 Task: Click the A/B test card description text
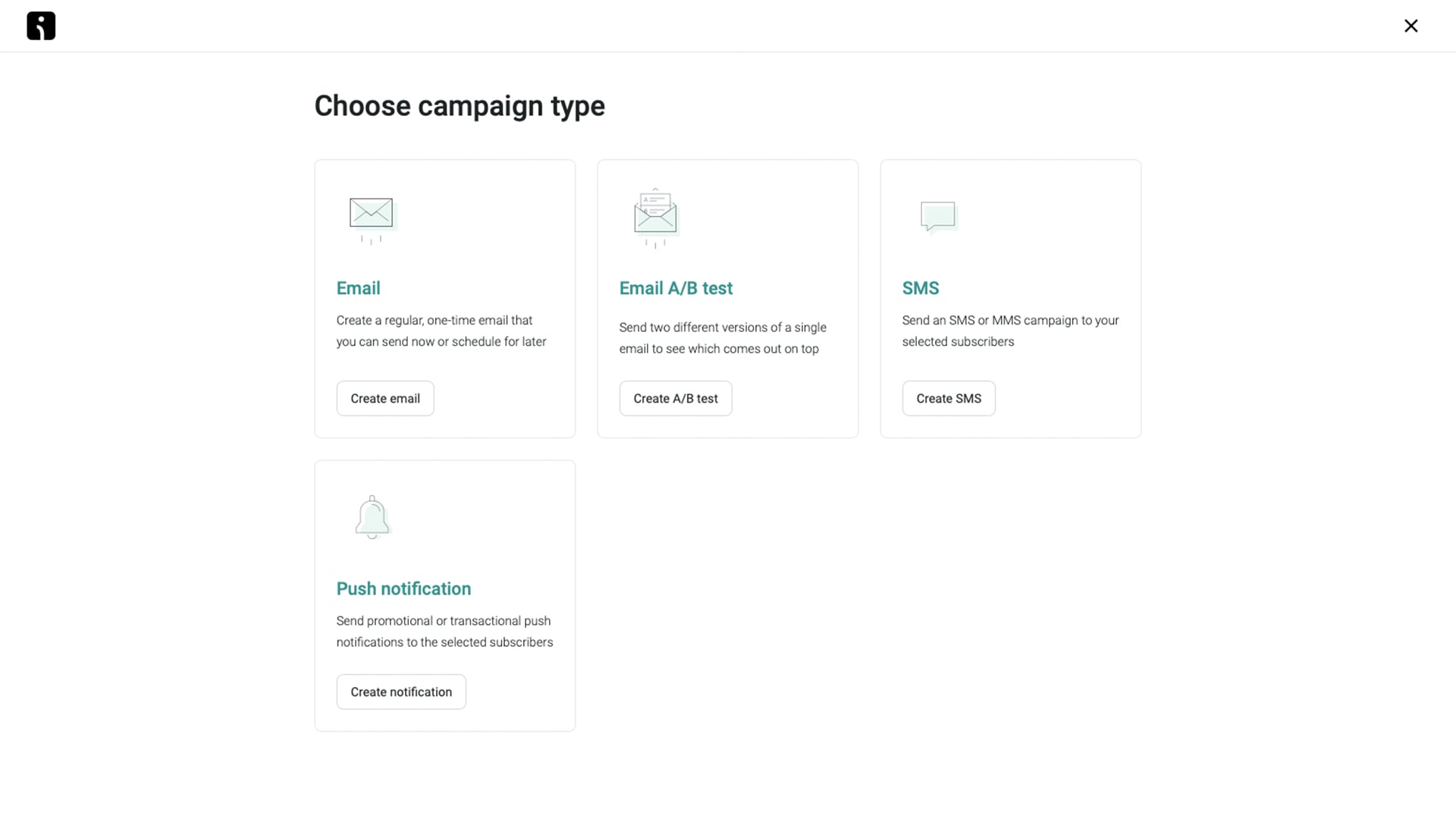click(x=723, y=337)
